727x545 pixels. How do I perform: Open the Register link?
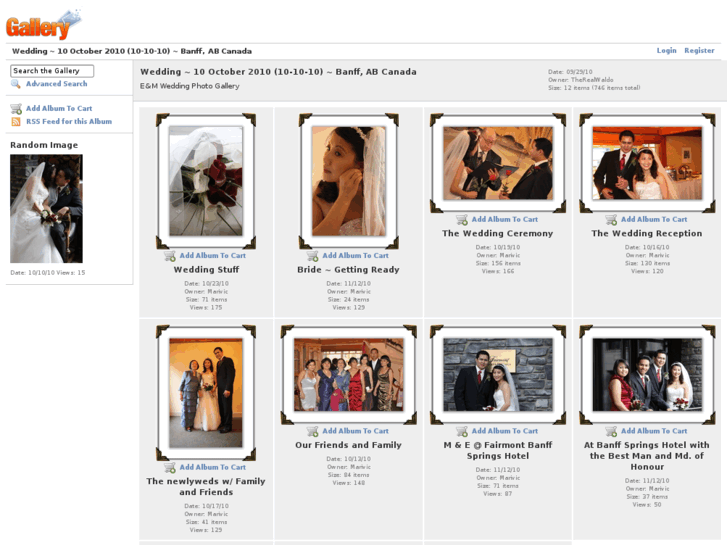coord(699,51)
